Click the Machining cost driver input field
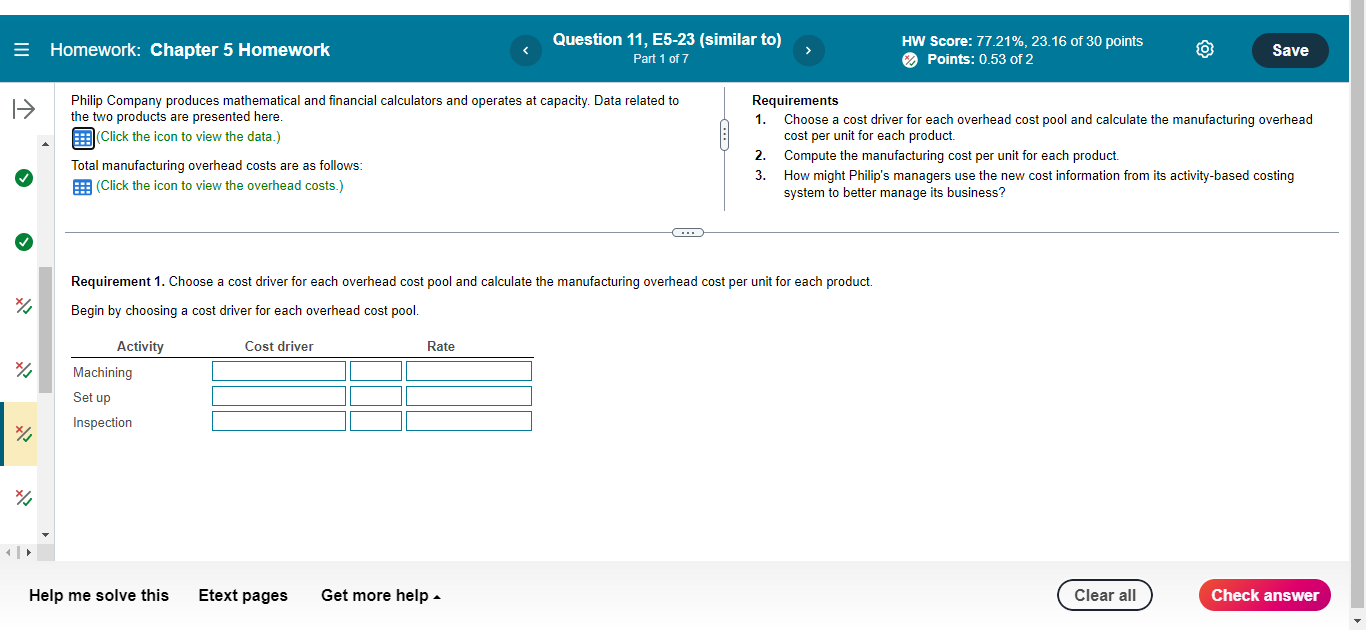The image size is (1366, 630). pyautogui.click(x=278, y=370)
